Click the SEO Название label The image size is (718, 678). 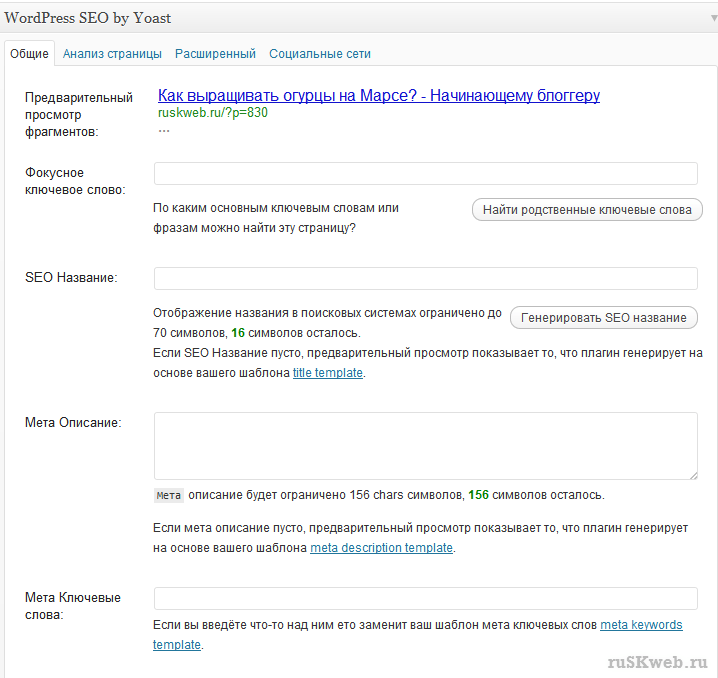click(x=71, y=277)
